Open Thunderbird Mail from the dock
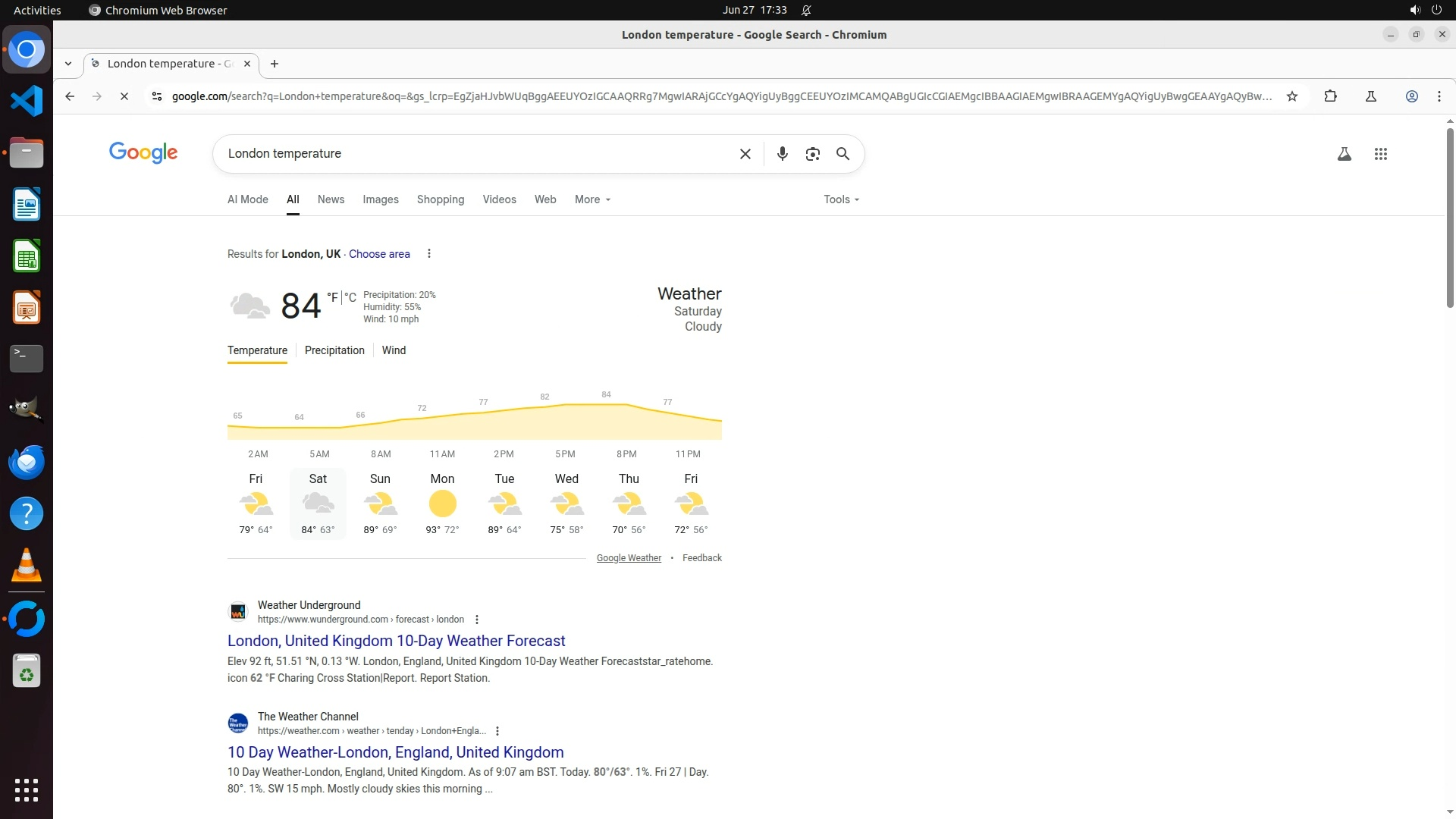Image resolution: width=1456 pixels, height=819 pixels. click(27, 462)
